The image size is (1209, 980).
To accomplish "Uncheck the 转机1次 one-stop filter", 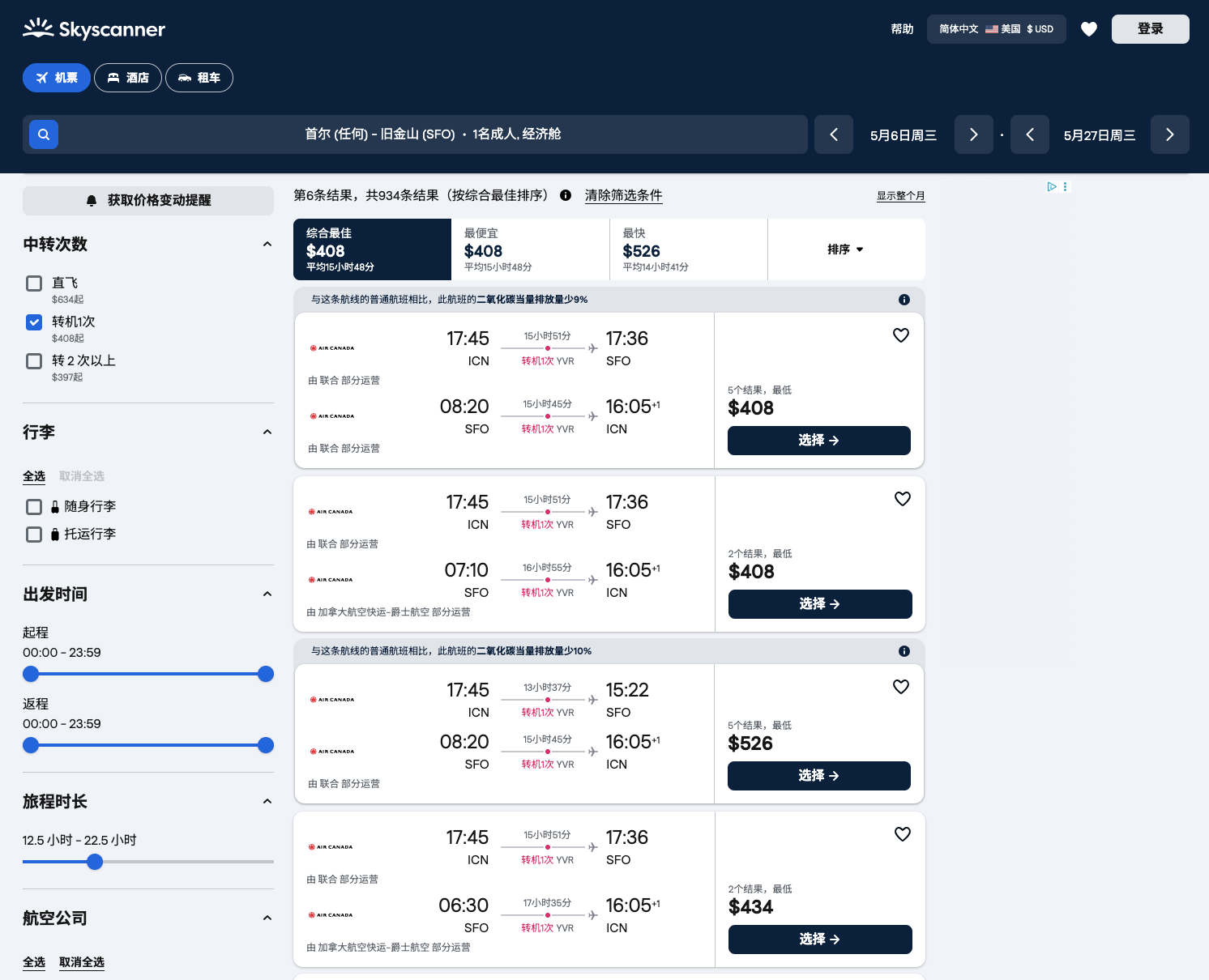I will (x=34, y=322).
